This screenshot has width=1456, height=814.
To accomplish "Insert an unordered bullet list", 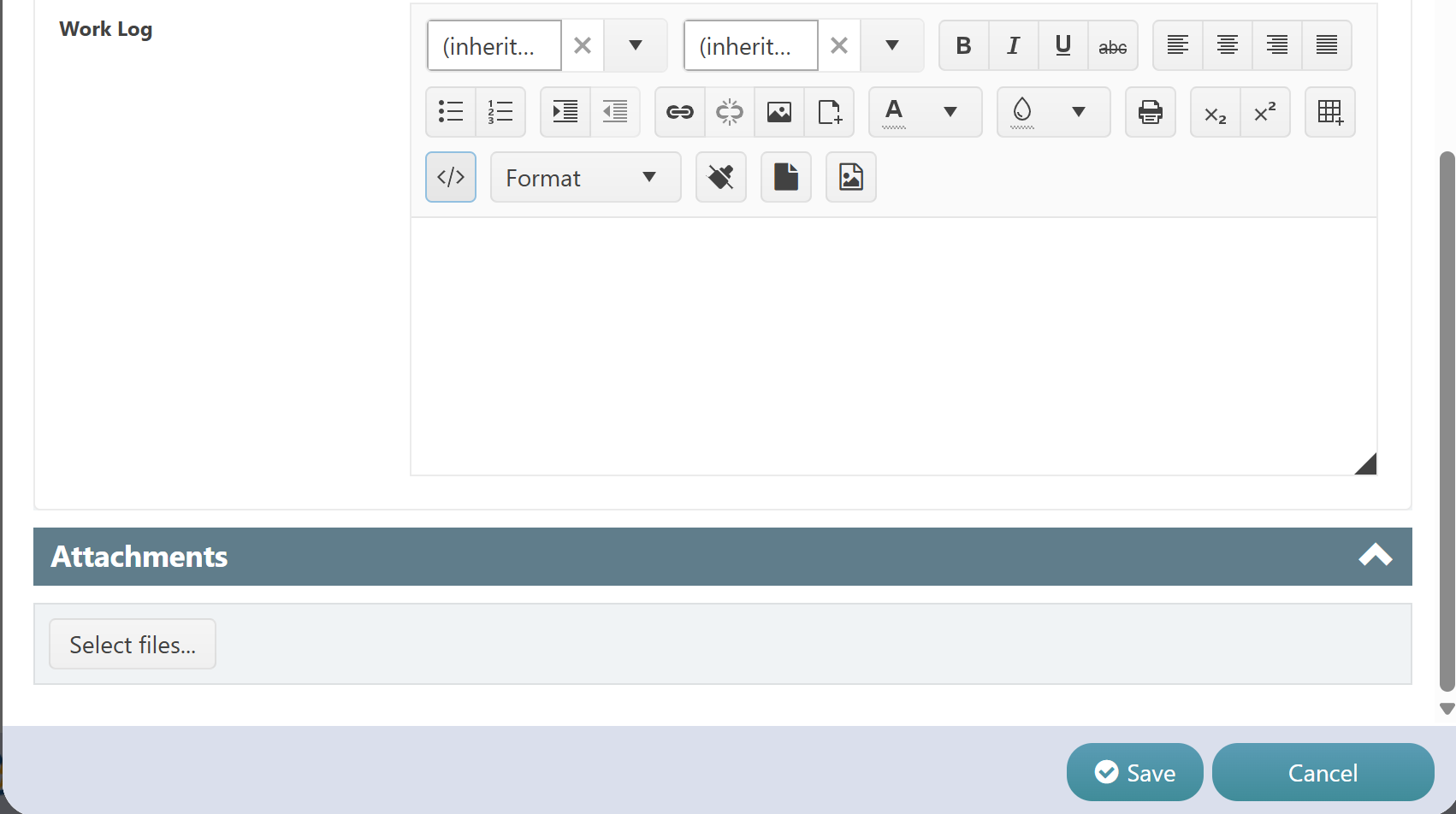I will pyautogui.click(x=450, y=112).
